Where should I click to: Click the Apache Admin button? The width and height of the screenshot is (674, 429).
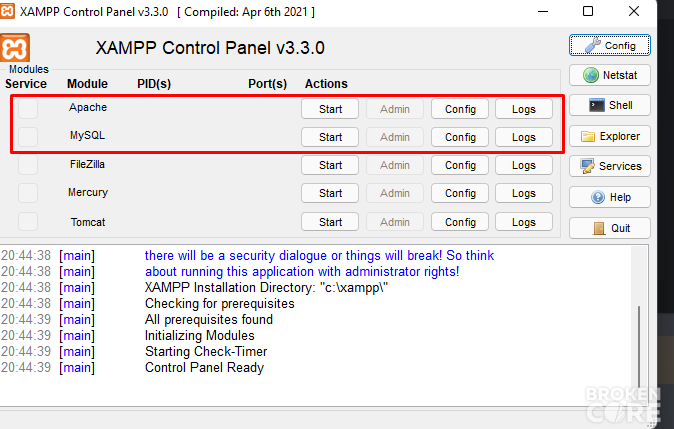[395, 109]
